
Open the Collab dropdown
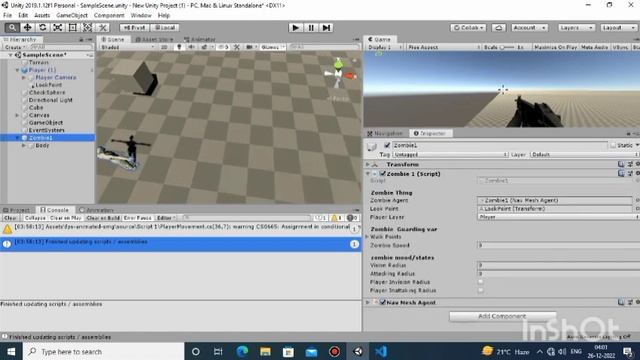point(468,27)
